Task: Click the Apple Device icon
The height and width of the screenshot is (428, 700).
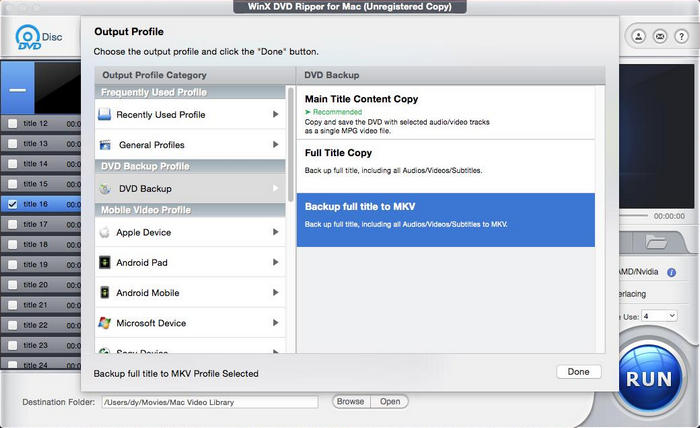Action: click(104, 232)
